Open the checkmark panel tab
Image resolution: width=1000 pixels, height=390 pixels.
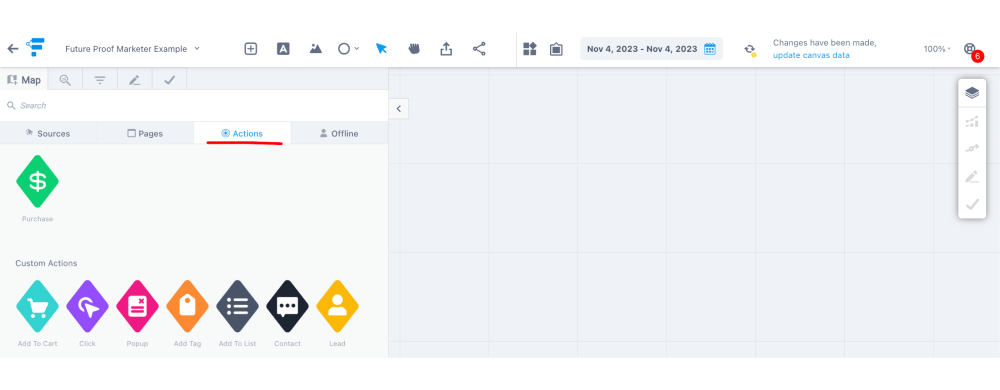tap(170, 80)
